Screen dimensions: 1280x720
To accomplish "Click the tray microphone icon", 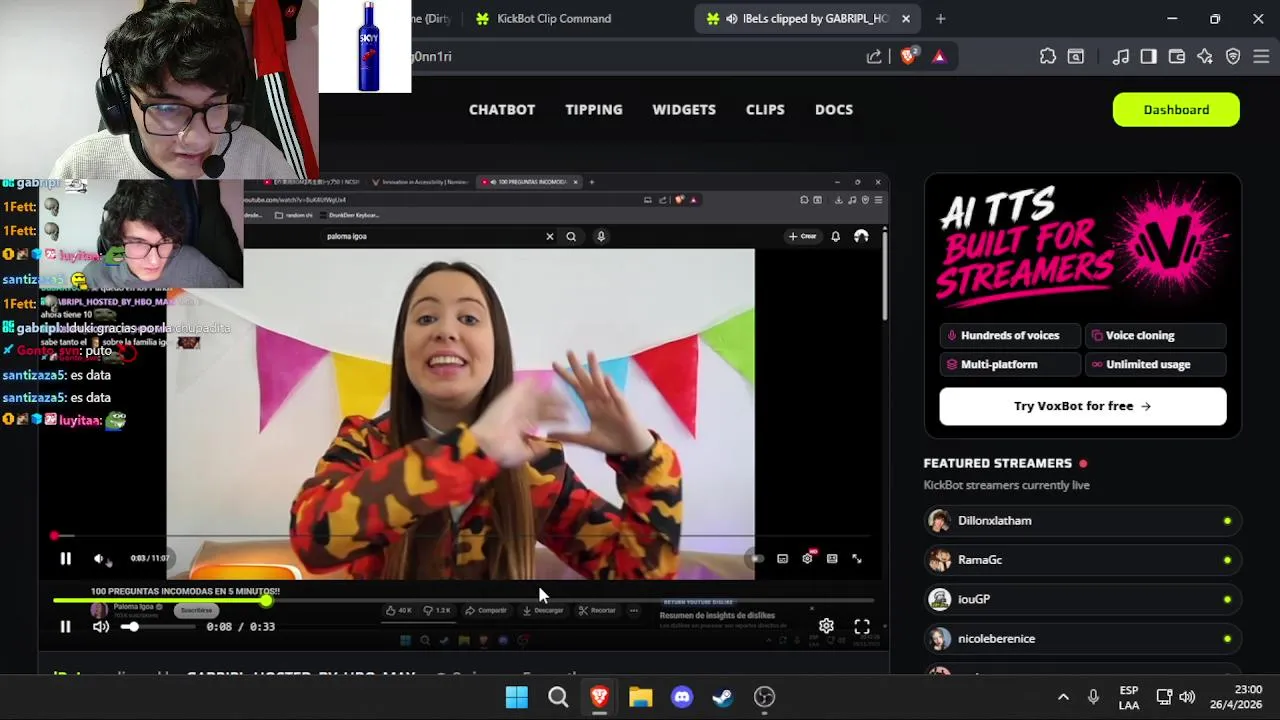I will point(1093,697).
